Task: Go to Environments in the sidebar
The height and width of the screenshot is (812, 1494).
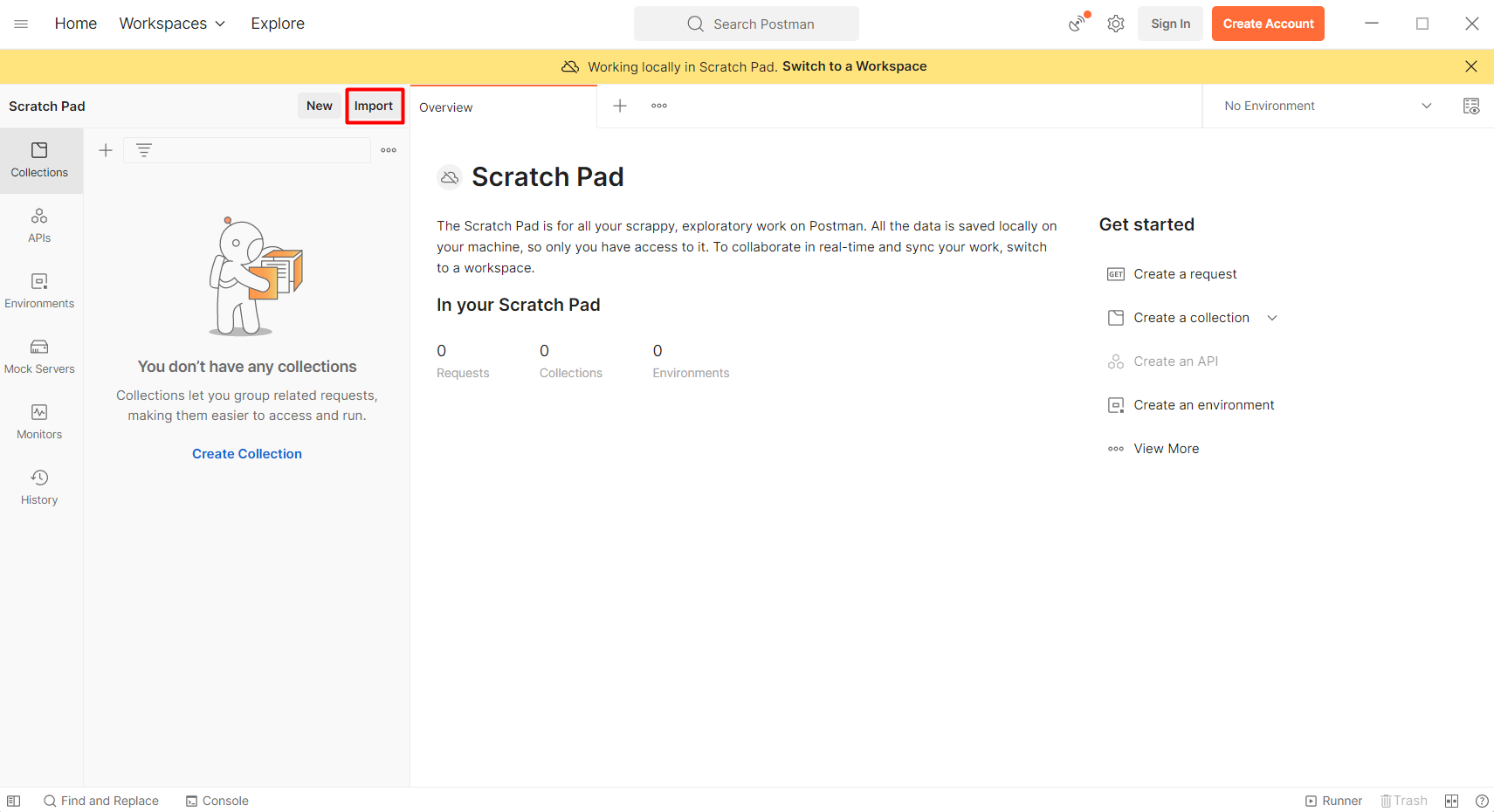Action: [39, 291]
